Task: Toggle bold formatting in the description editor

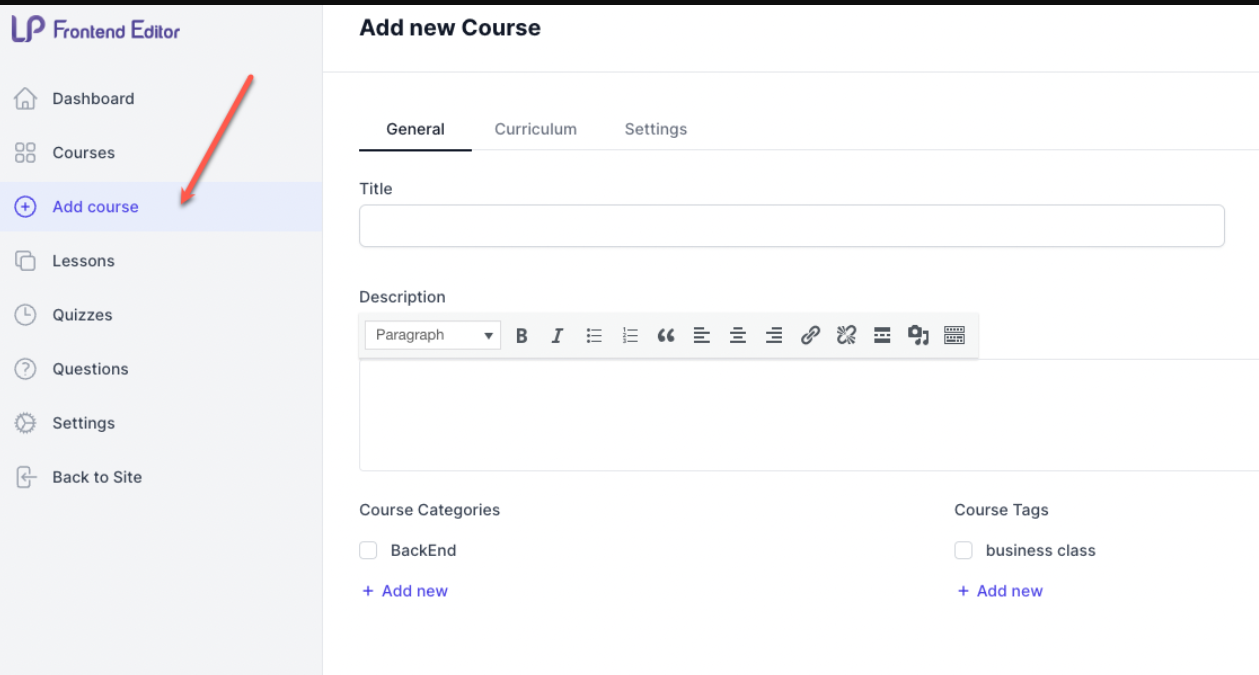Action: point(521,335)
